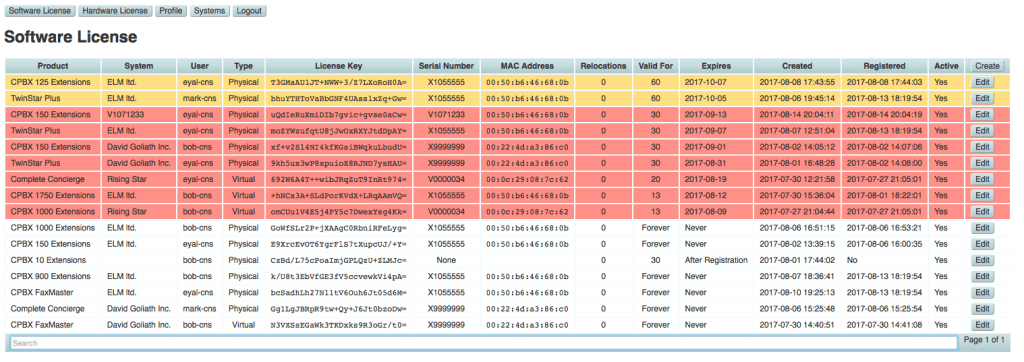
Task: Click the Logout button
Action: click(x=249, y=11)
